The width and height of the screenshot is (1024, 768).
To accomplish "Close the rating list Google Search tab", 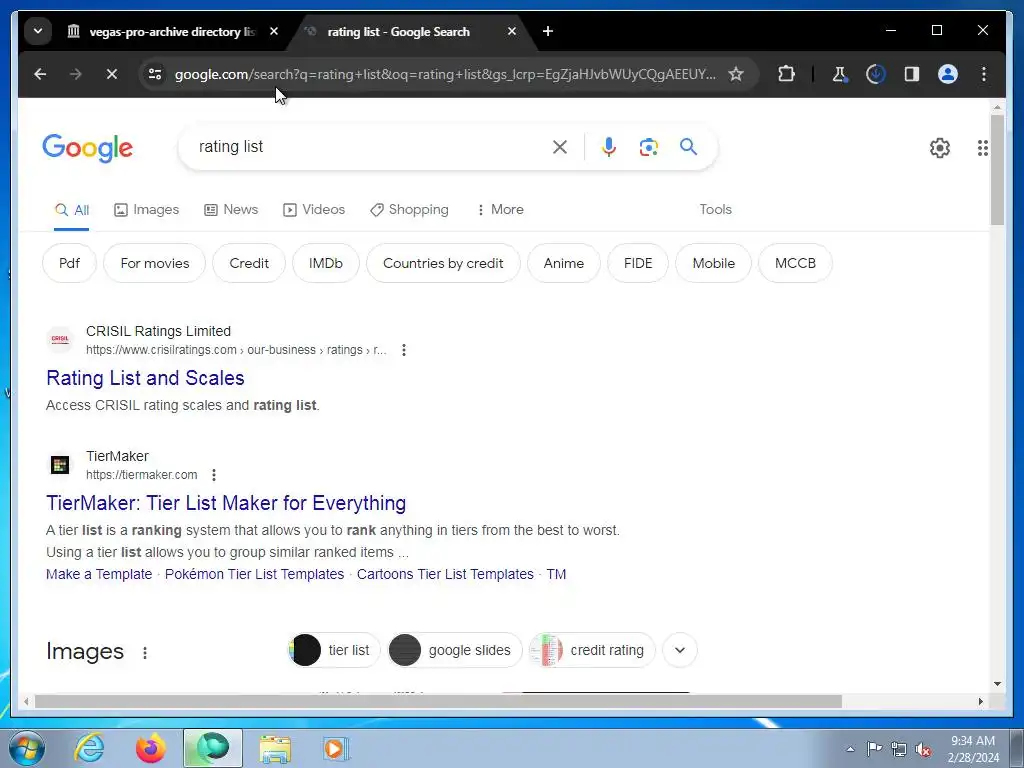I will pos(512,31).
